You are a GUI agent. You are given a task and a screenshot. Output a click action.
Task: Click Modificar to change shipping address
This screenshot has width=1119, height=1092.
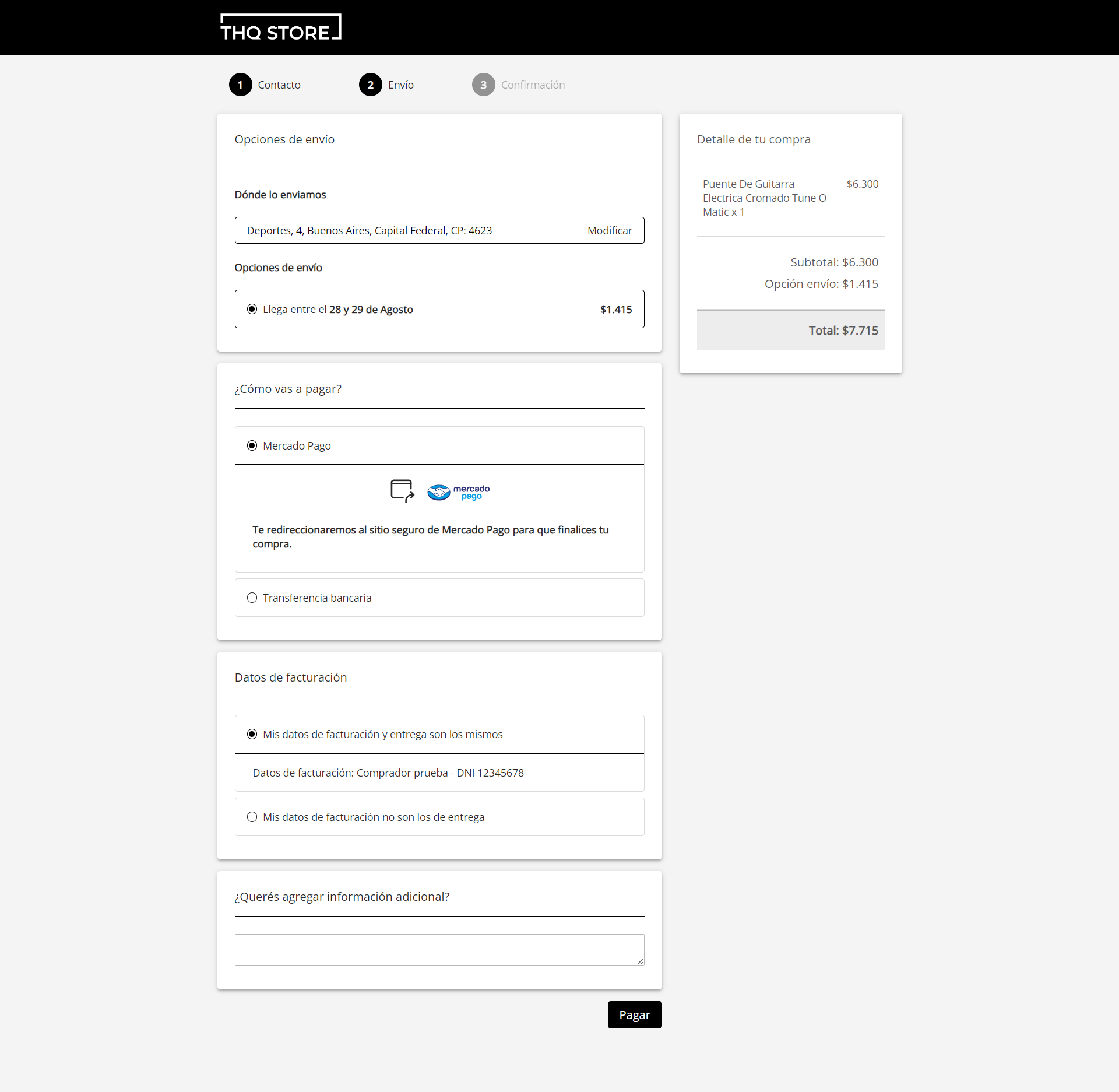610,230
